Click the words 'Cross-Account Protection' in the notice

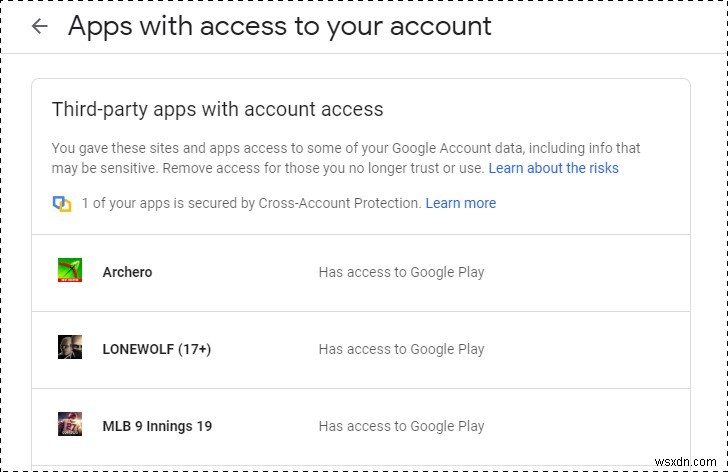point(336,203)
